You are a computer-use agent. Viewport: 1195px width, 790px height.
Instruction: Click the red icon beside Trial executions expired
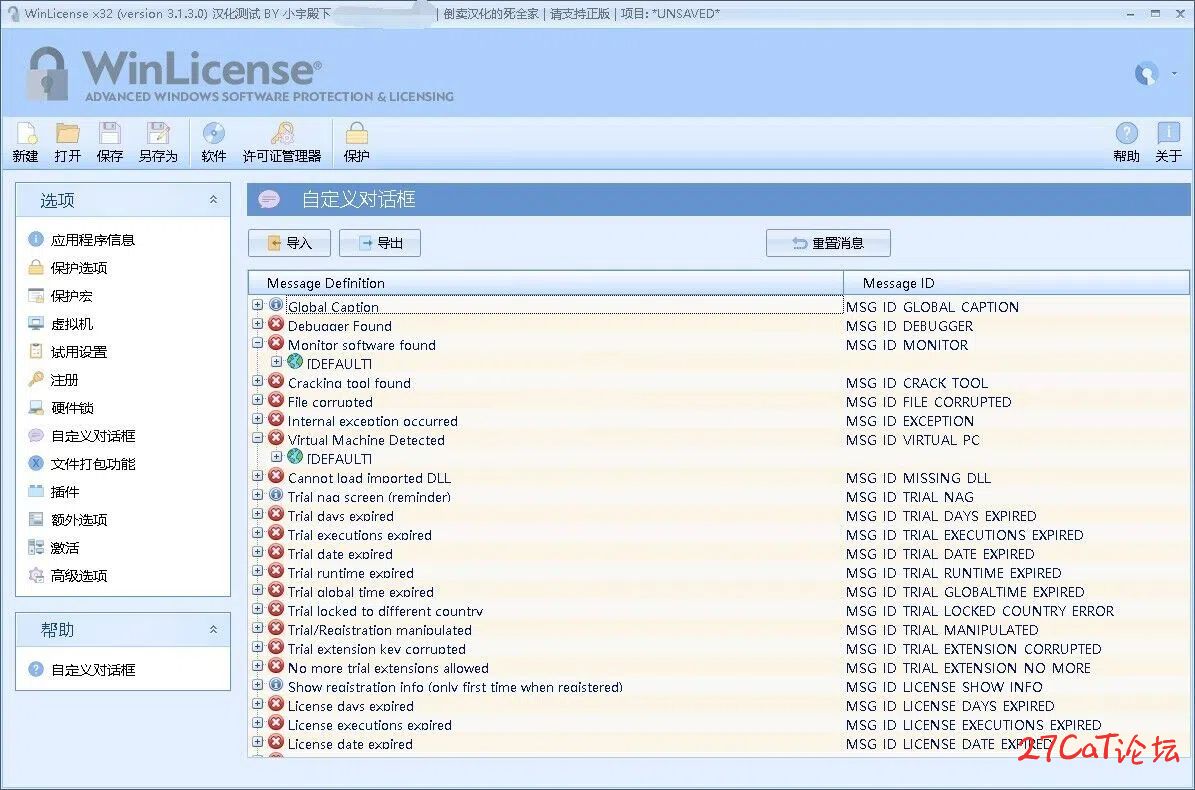tap(276, 533)
